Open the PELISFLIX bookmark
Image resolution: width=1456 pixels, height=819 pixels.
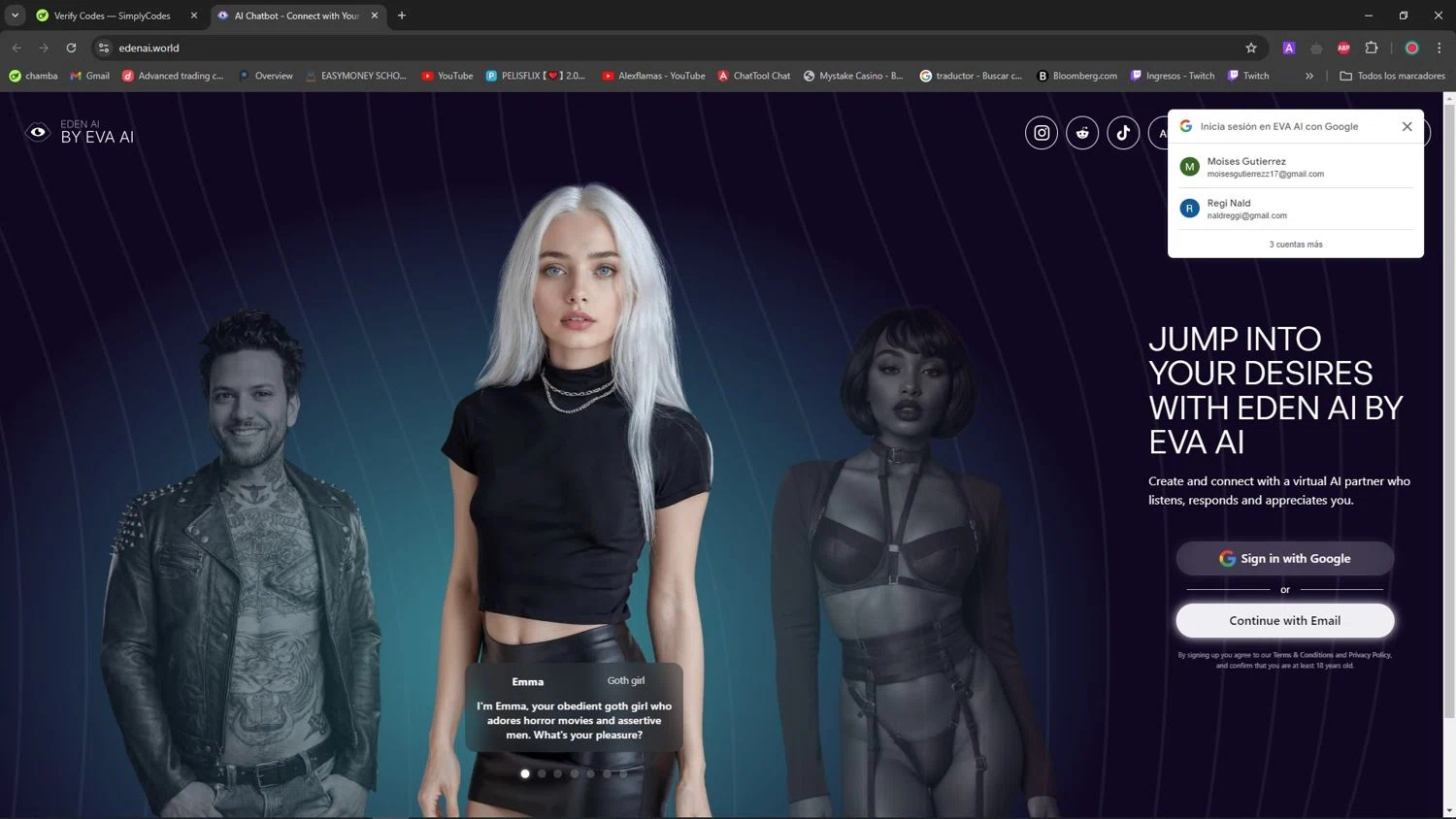point(536,76)
